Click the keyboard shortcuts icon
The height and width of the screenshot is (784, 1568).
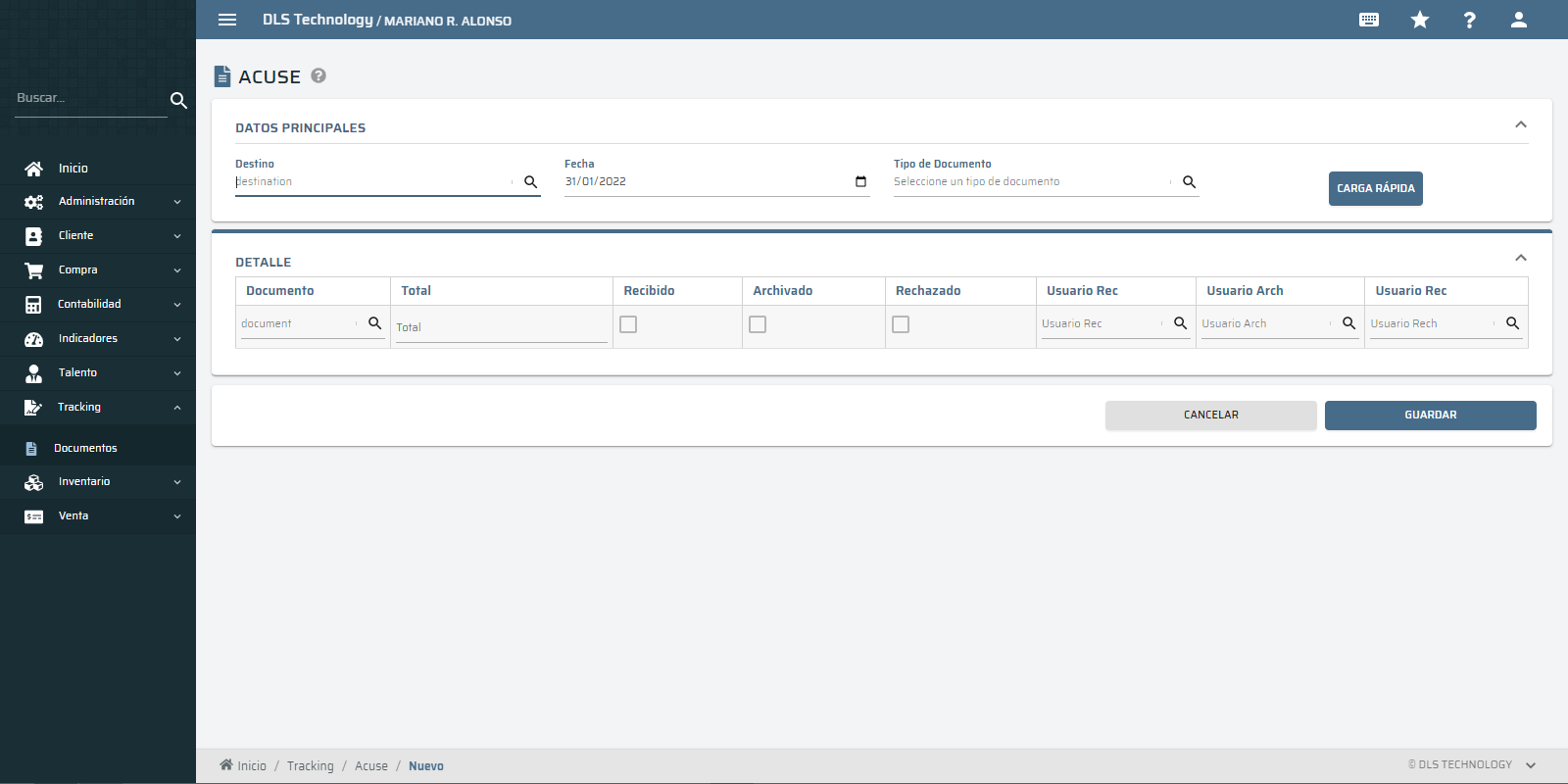[x=1369, y=20]
